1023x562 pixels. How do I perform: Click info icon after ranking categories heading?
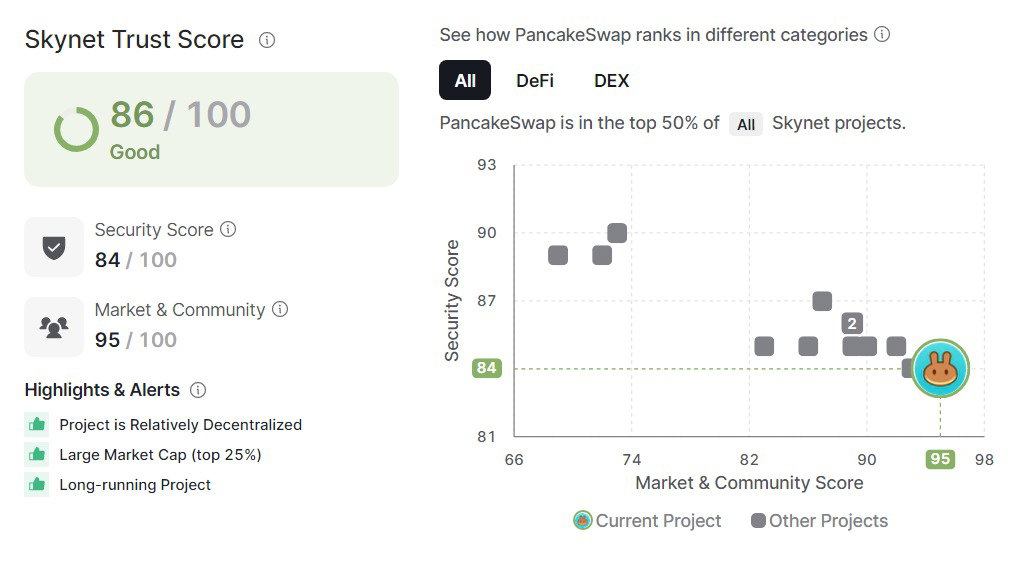[882, 34]
